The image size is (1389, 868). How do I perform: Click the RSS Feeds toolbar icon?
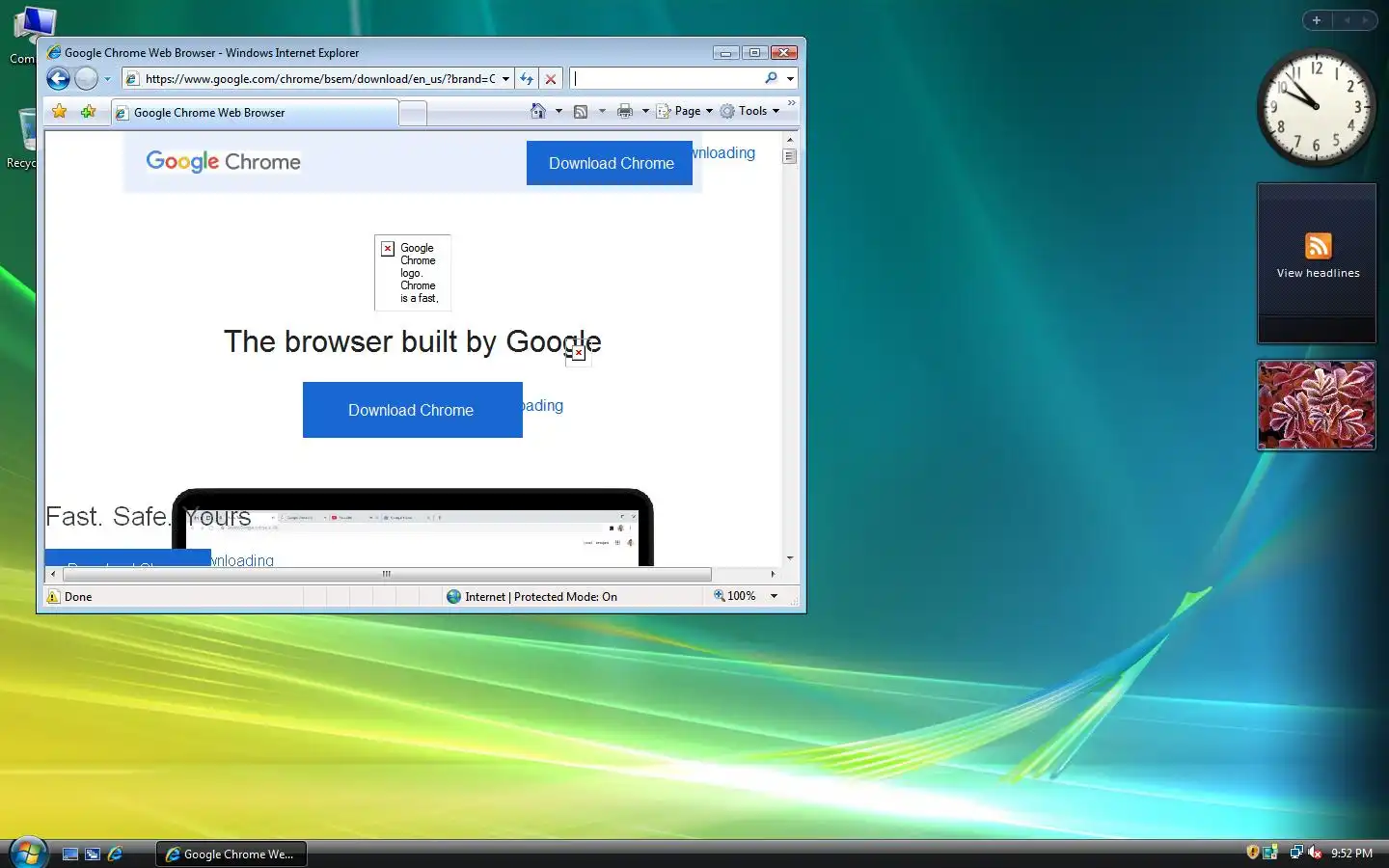click(581, 111)
